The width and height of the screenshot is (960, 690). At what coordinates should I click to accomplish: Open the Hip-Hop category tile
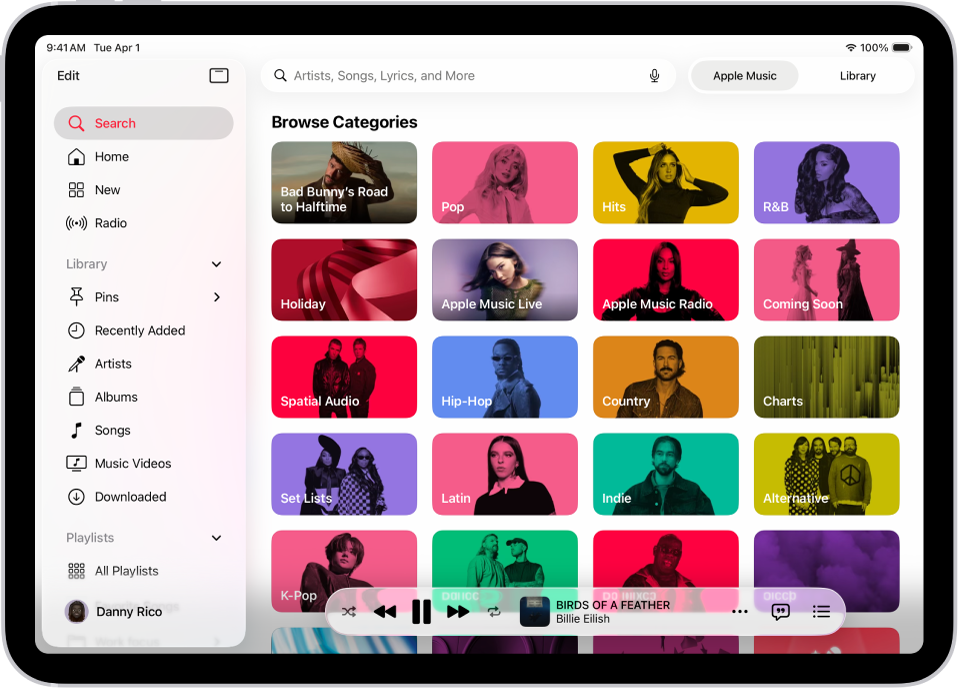504,377
